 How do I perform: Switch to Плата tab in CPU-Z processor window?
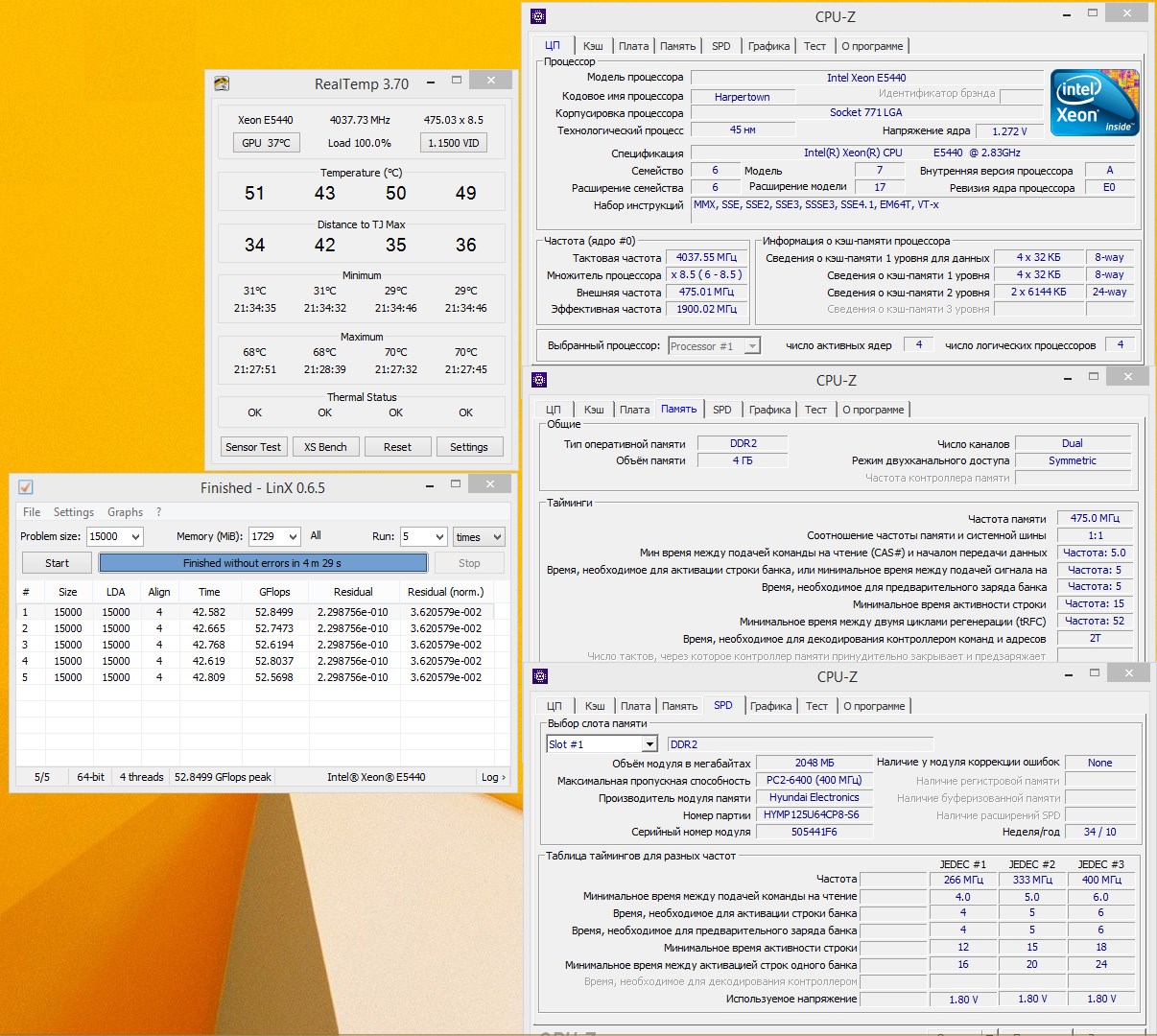[x=633, y=46]
